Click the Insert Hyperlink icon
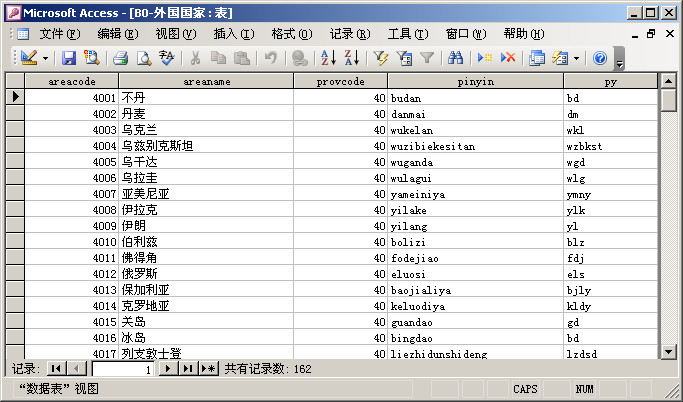 300,57
